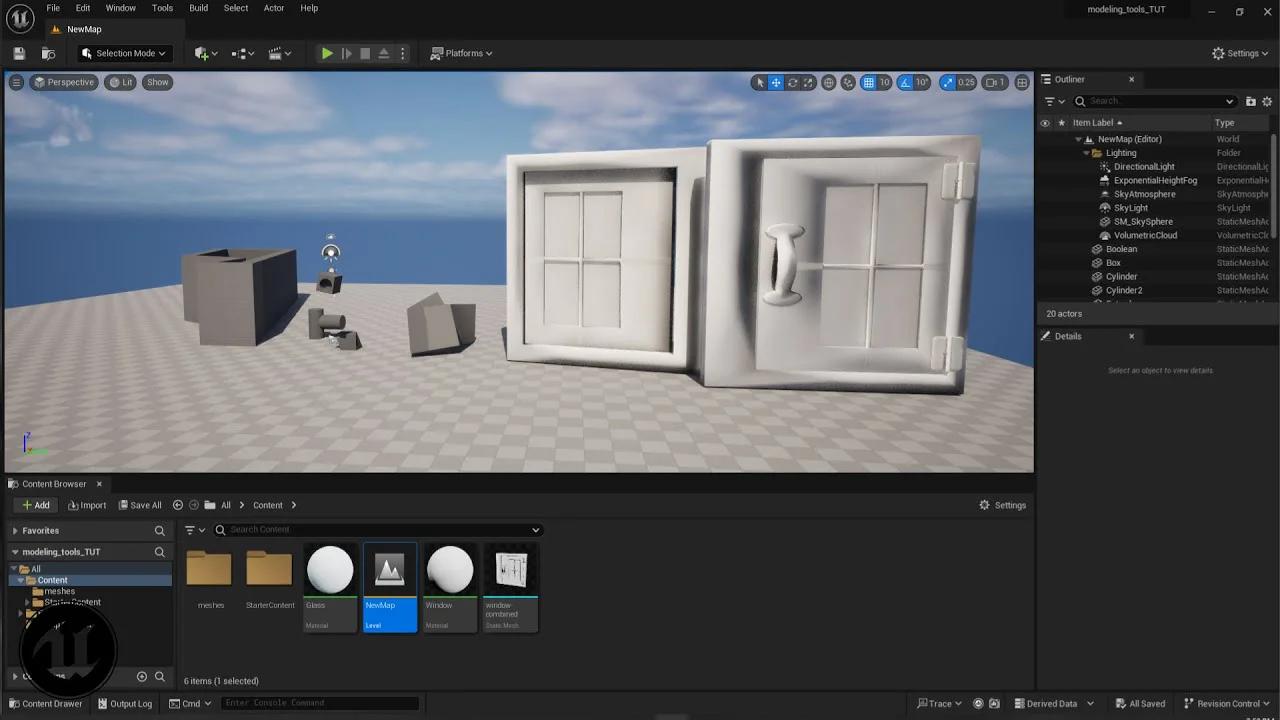1280x720 pixels.
Task: Click the select objects arrow tool
Action: [x=759, y=83]
